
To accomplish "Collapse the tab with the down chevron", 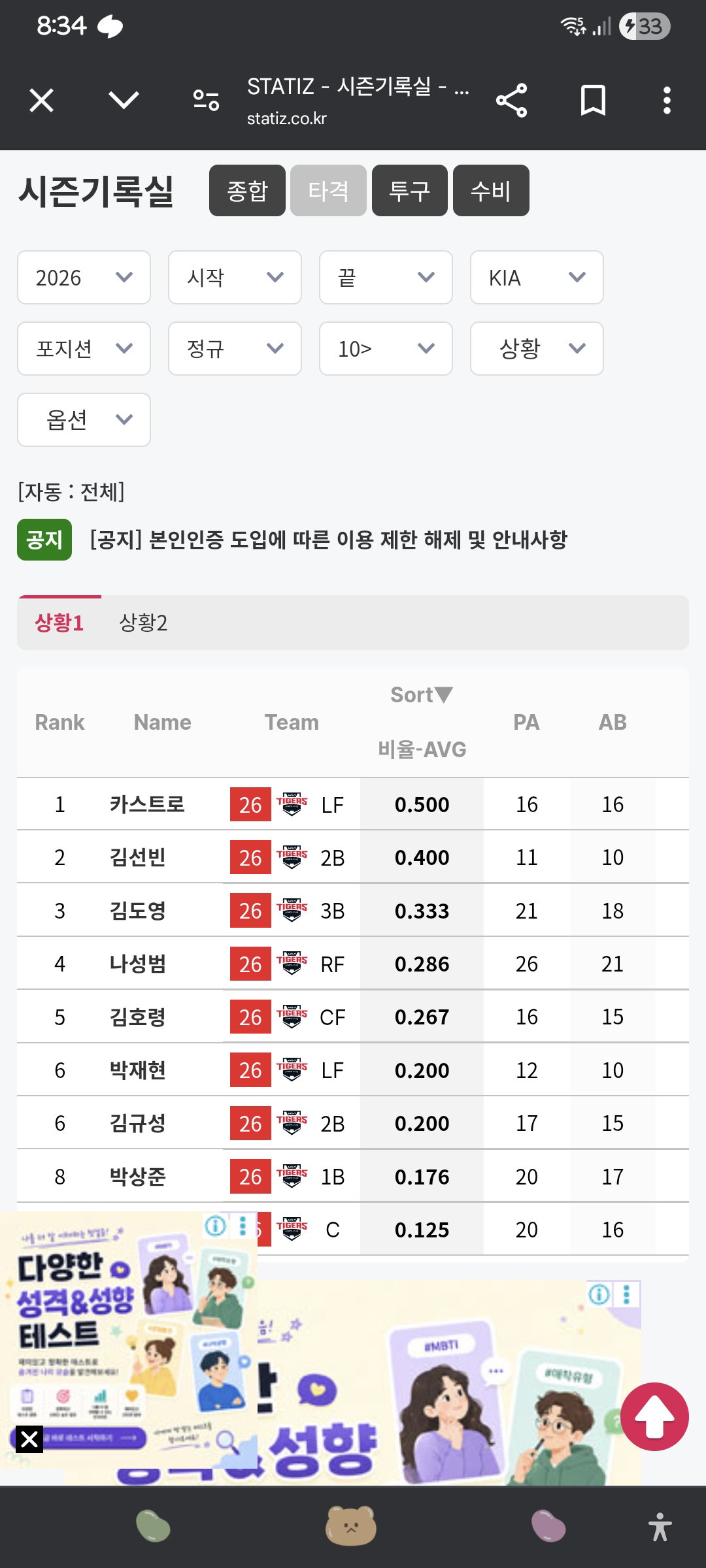I will tap(124, 101).
